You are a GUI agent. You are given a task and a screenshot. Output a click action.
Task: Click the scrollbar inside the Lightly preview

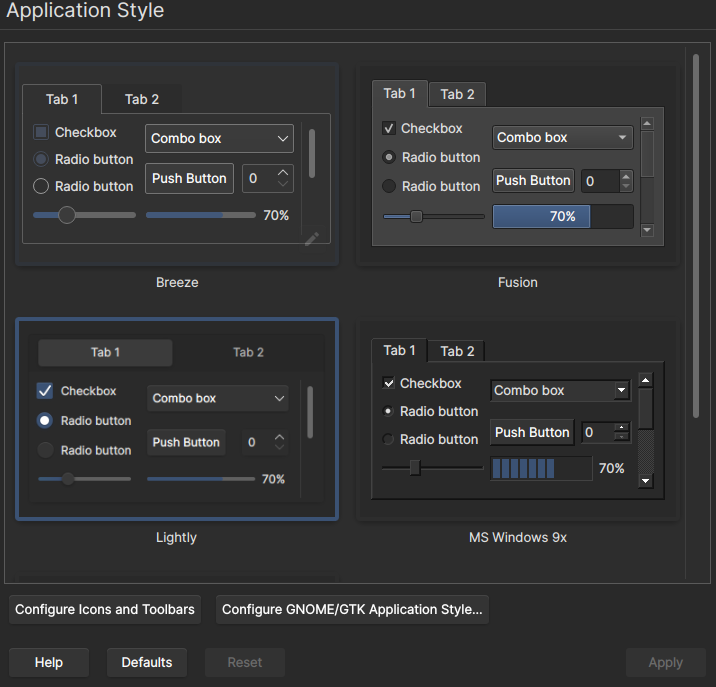310,412
